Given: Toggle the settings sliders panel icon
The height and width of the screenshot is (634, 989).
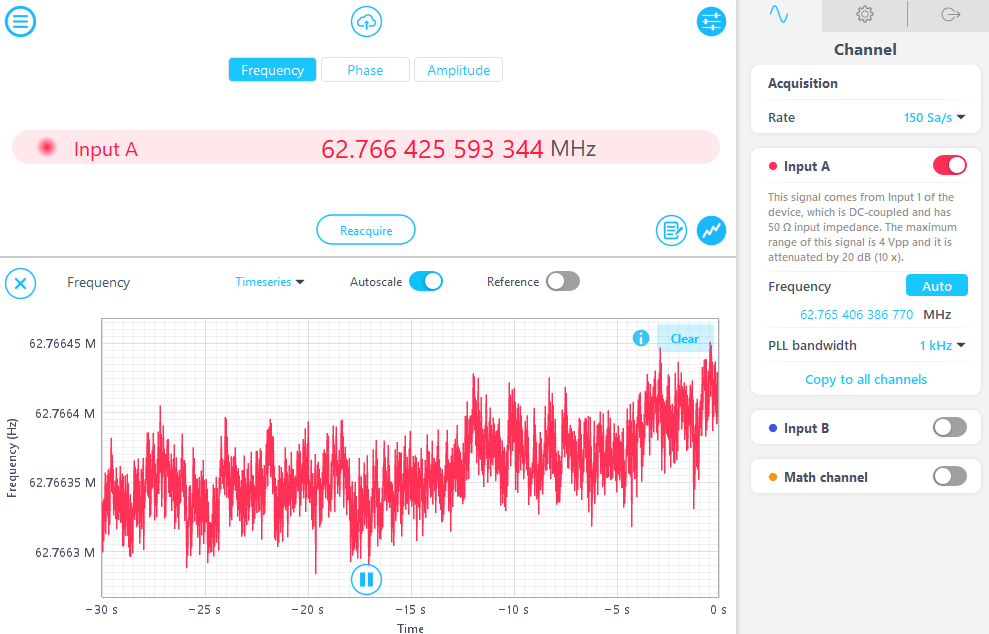Looking at the screenshot, I should tap(711, 21).
